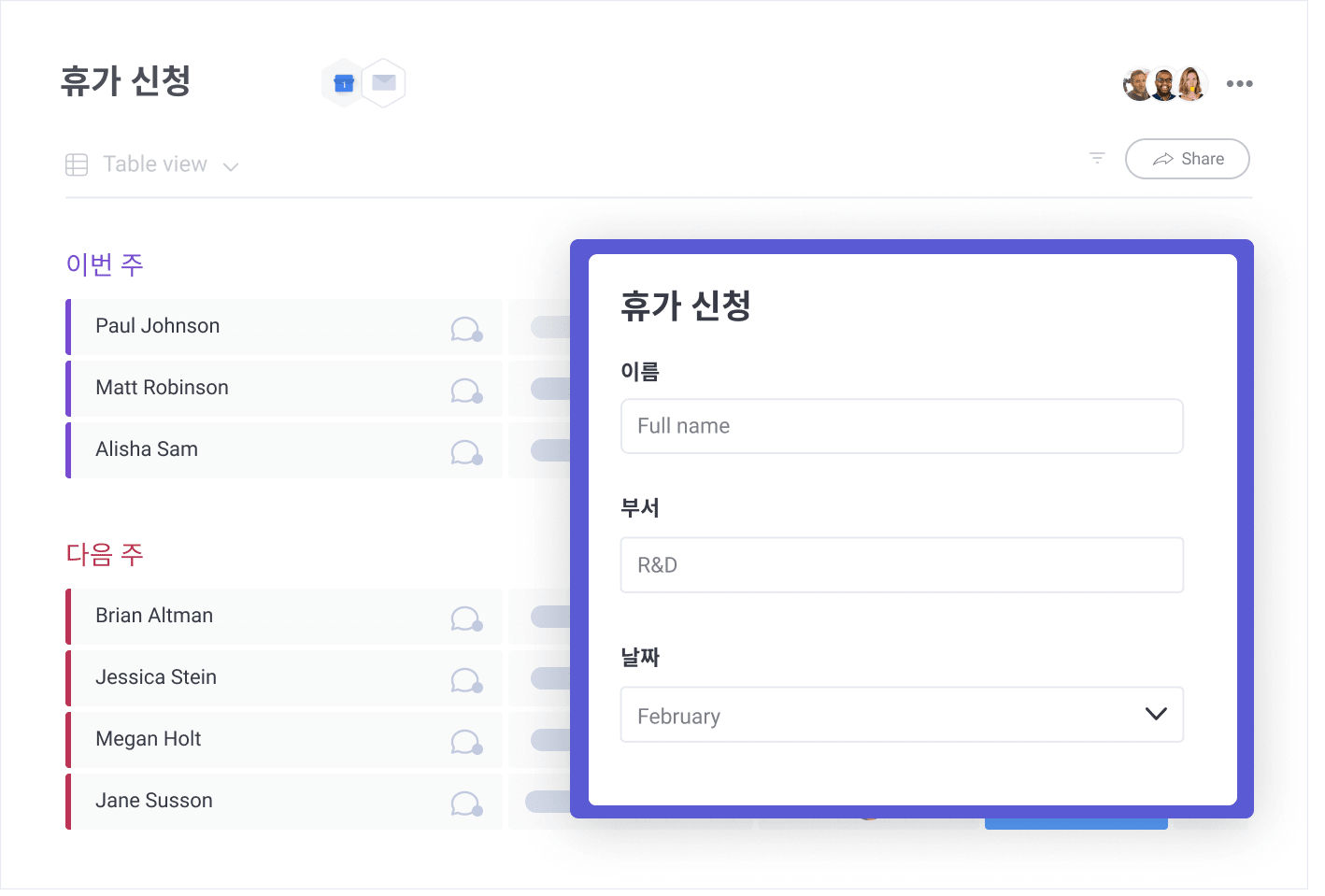Select the Megan Holt row
This screenshot has height=896, width=1325.
click(284, 740)
